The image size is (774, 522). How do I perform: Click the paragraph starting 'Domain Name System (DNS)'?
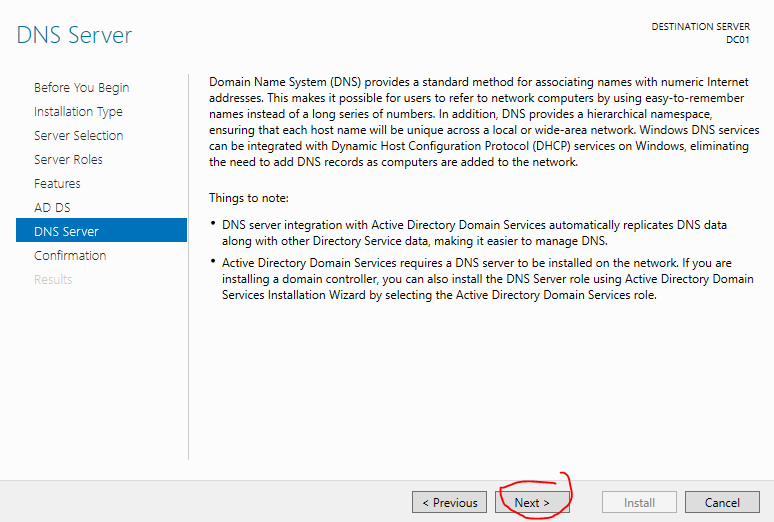484,122
